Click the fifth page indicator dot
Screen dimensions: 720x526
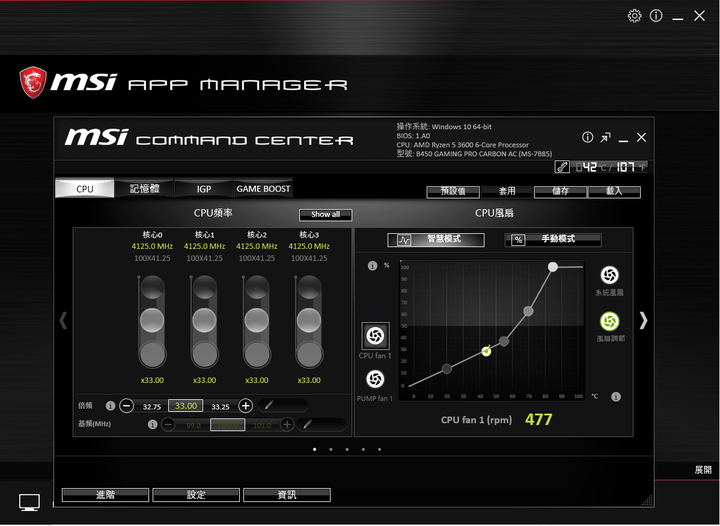click(379, 449)
